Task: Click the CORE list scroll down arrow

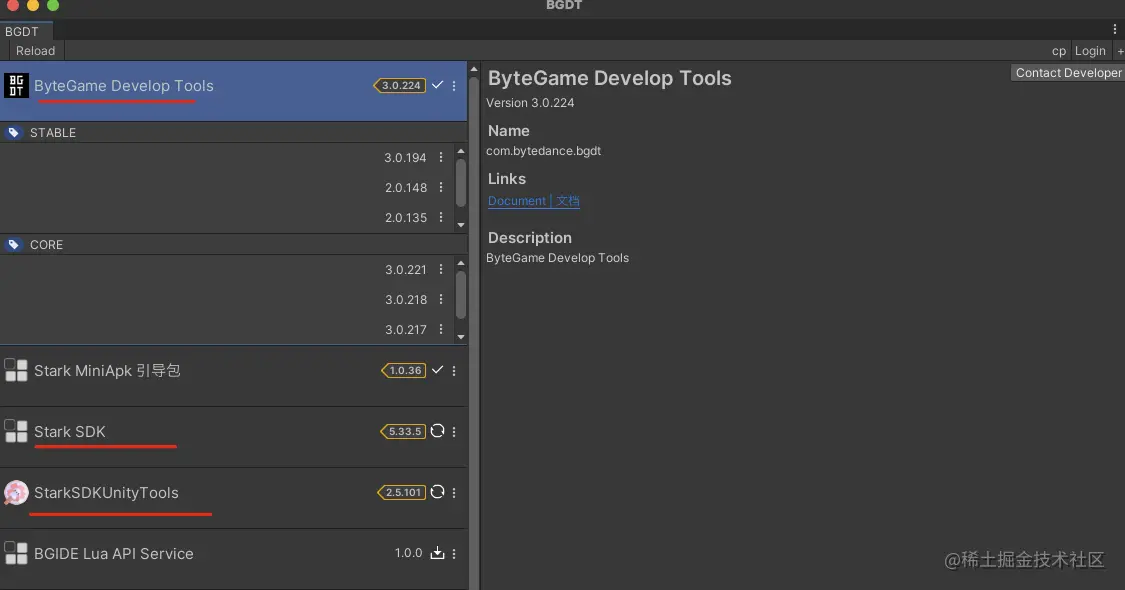Action: coord(461,337)
